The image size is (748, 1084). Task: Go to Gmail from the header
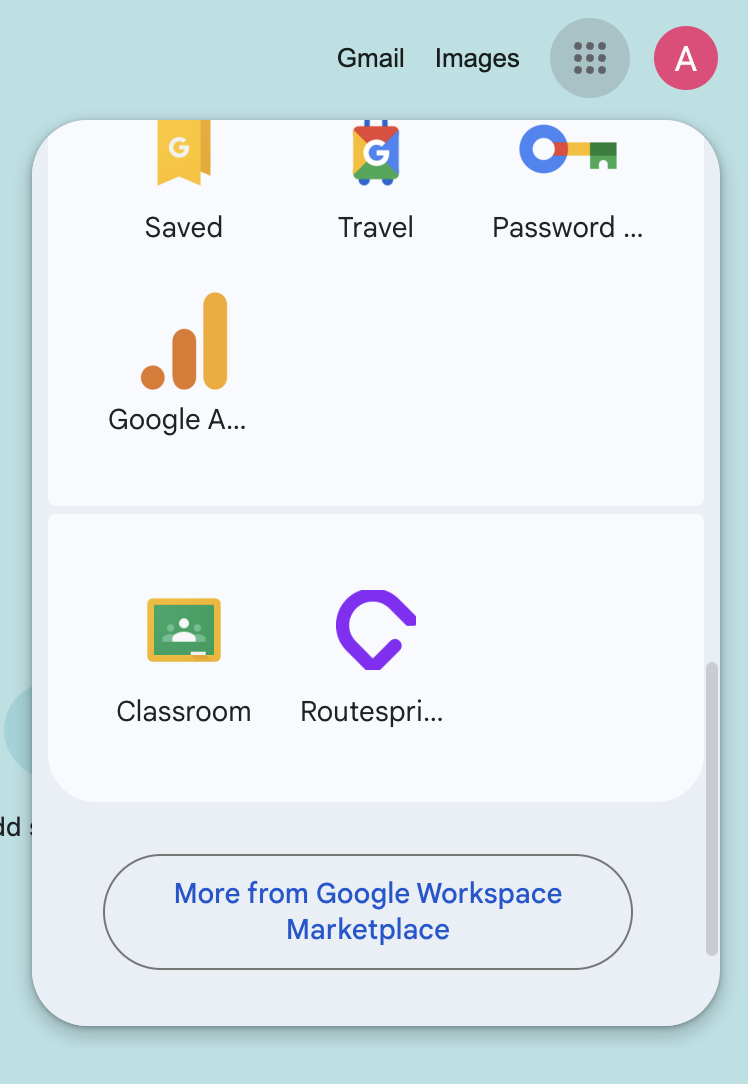coord(371,58)
